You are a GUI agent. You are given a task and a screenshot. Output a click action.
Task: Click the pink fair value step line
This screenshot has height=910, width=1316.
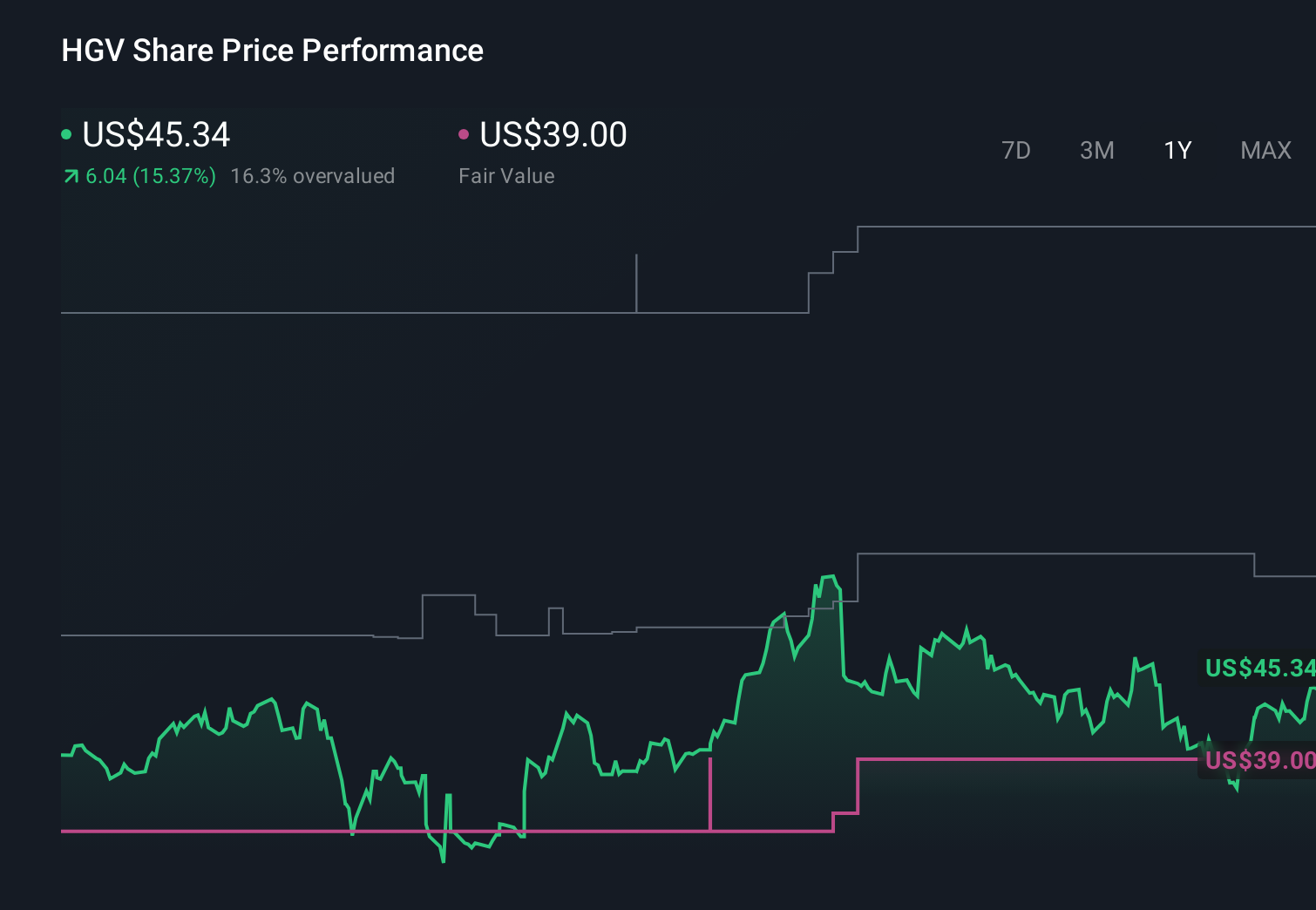1002,758
